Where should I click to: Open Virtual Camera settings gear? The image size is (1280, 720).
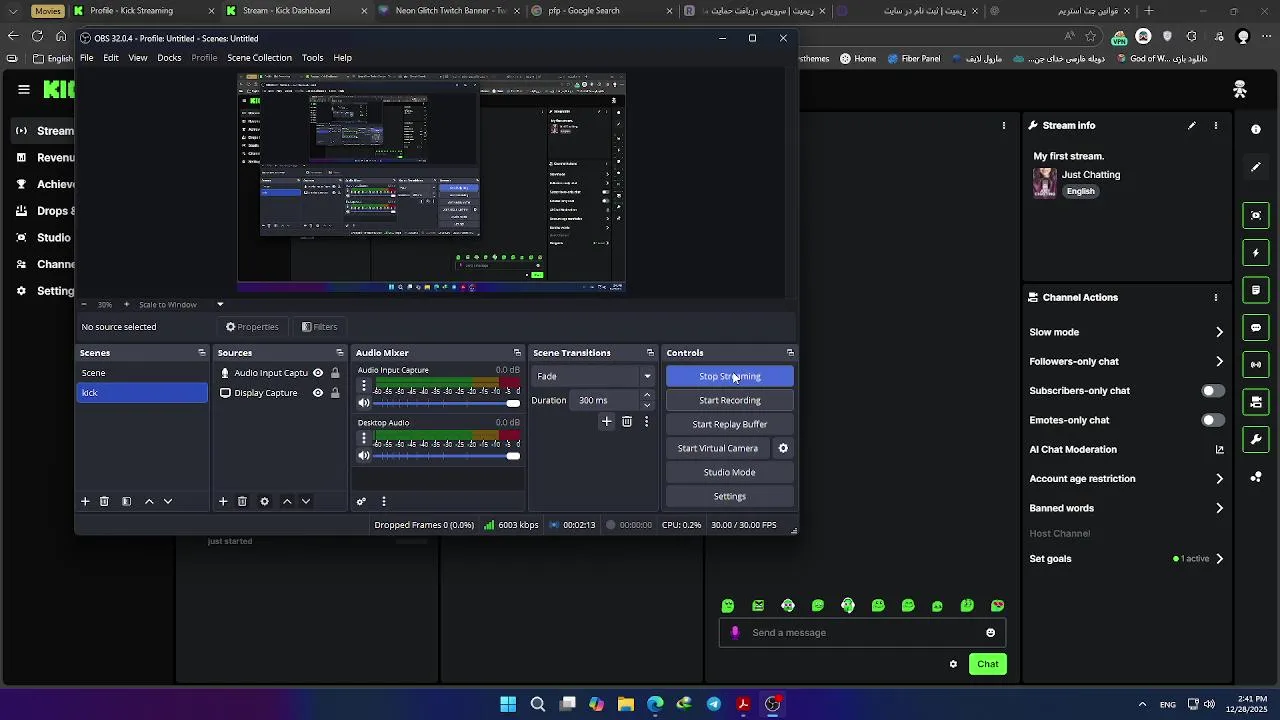click(x=783, y=448)
